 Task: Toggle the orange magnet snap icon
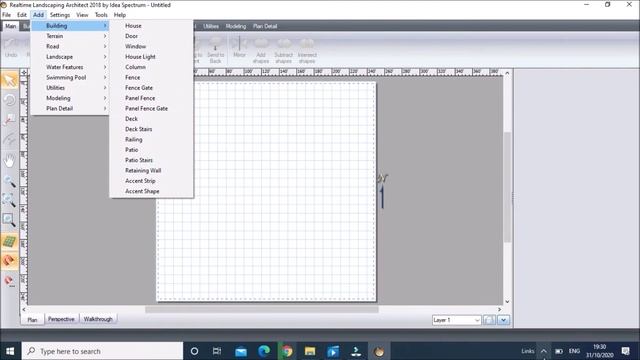pos(9,261)
